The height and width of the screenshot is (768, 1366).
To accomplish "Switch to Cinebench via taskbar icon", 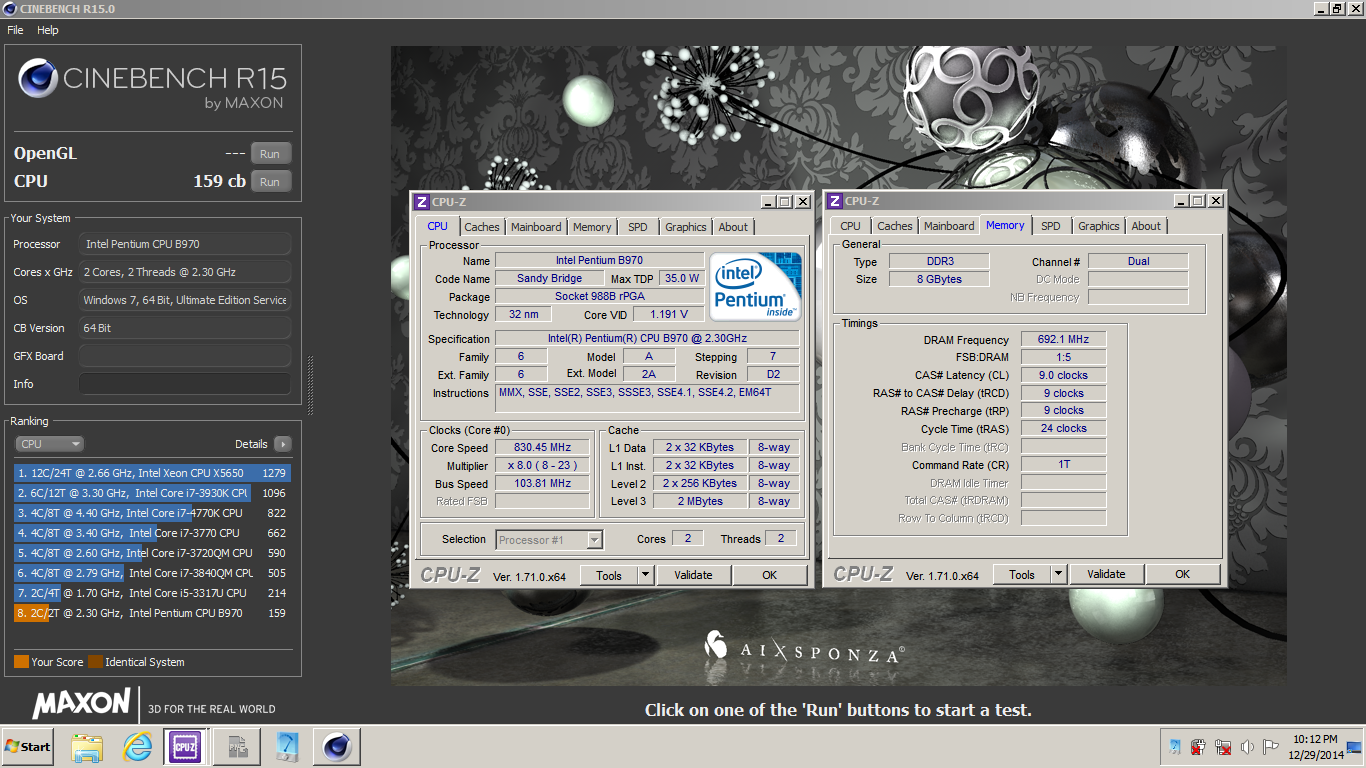I will [337, 747].
